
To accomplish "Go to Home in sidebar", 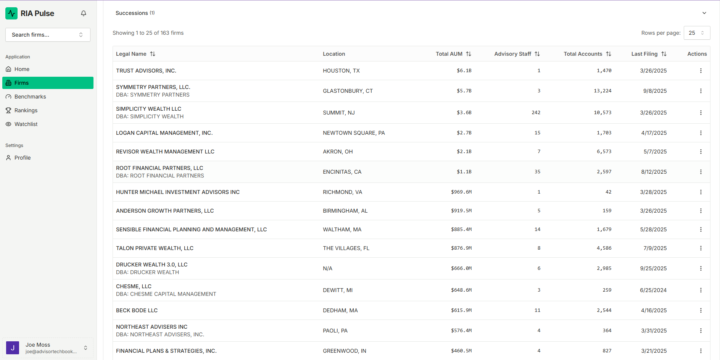I will pos(48,69).
